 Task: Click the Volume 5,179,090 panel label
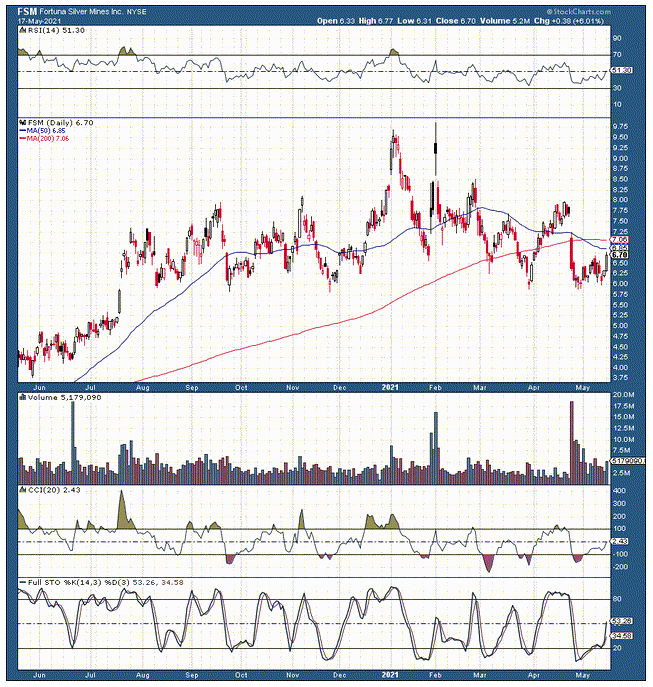64,397
